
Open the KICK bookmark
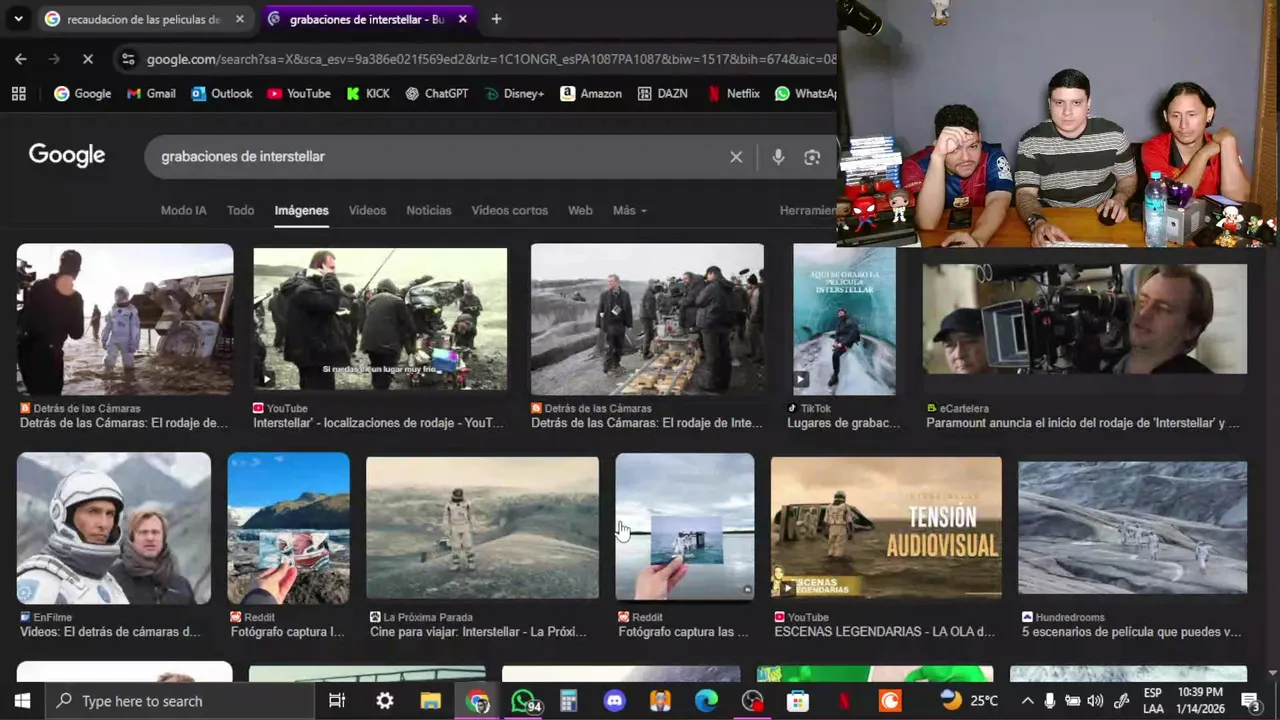[x=368, y=93]
